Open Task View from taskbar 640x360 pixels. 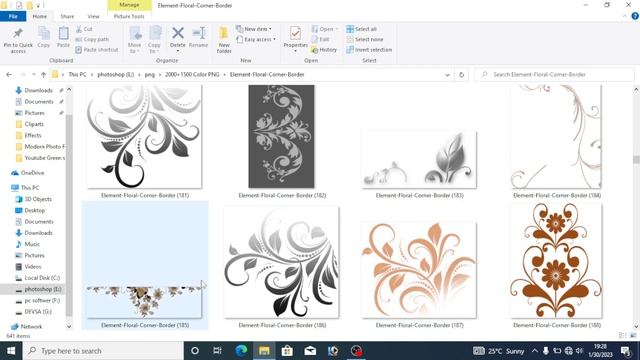tap(218, 351)
